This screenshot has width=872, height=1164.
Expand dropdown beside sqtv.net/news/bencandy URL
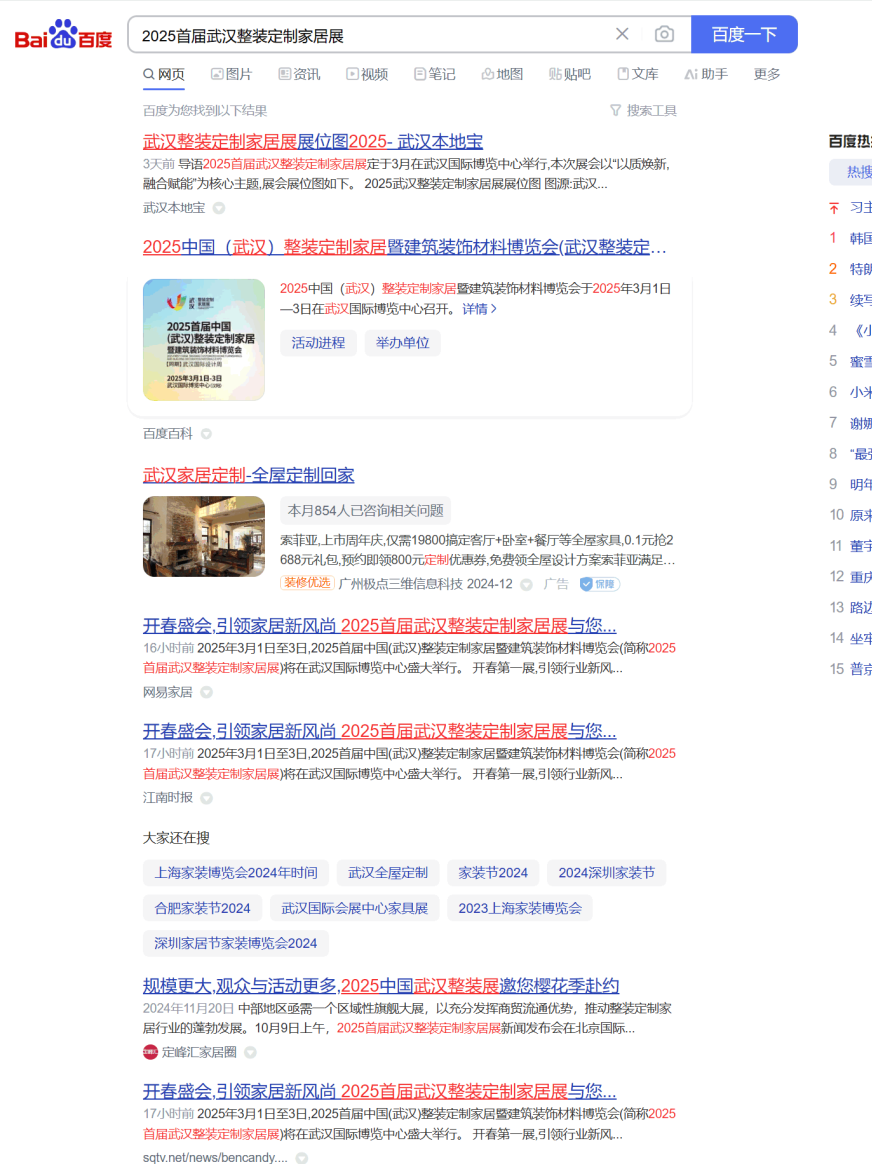coord(301,1158)
